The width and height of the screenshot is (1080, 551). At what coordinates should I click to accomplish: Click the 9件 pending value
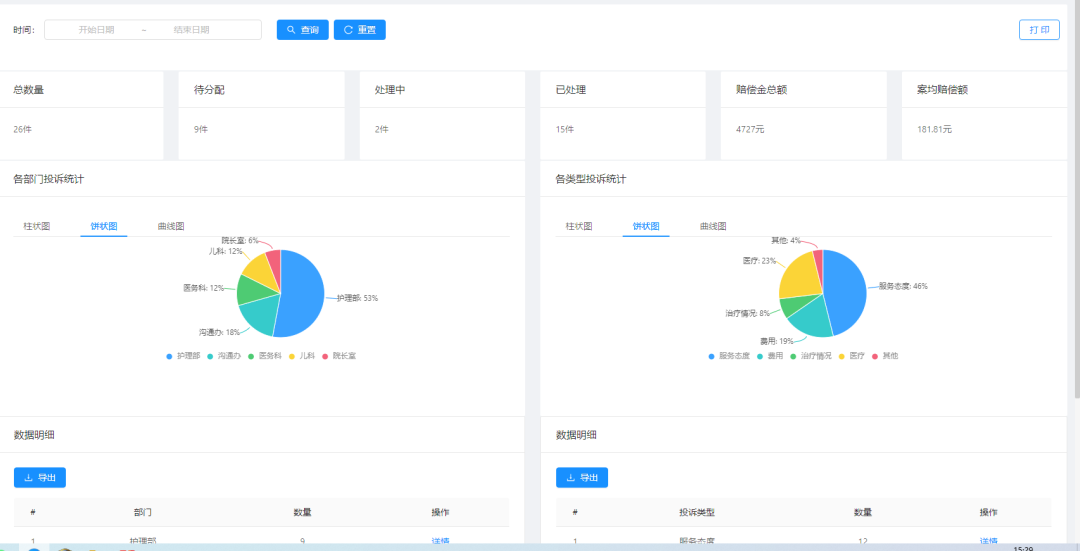(x=200, y=129)
